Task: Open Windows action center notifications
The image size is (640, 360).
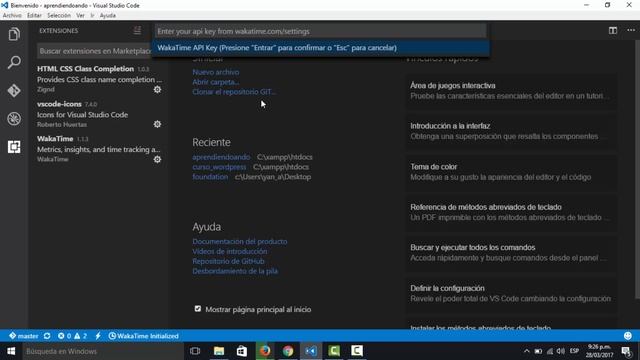Action: (x=627, y=351)
